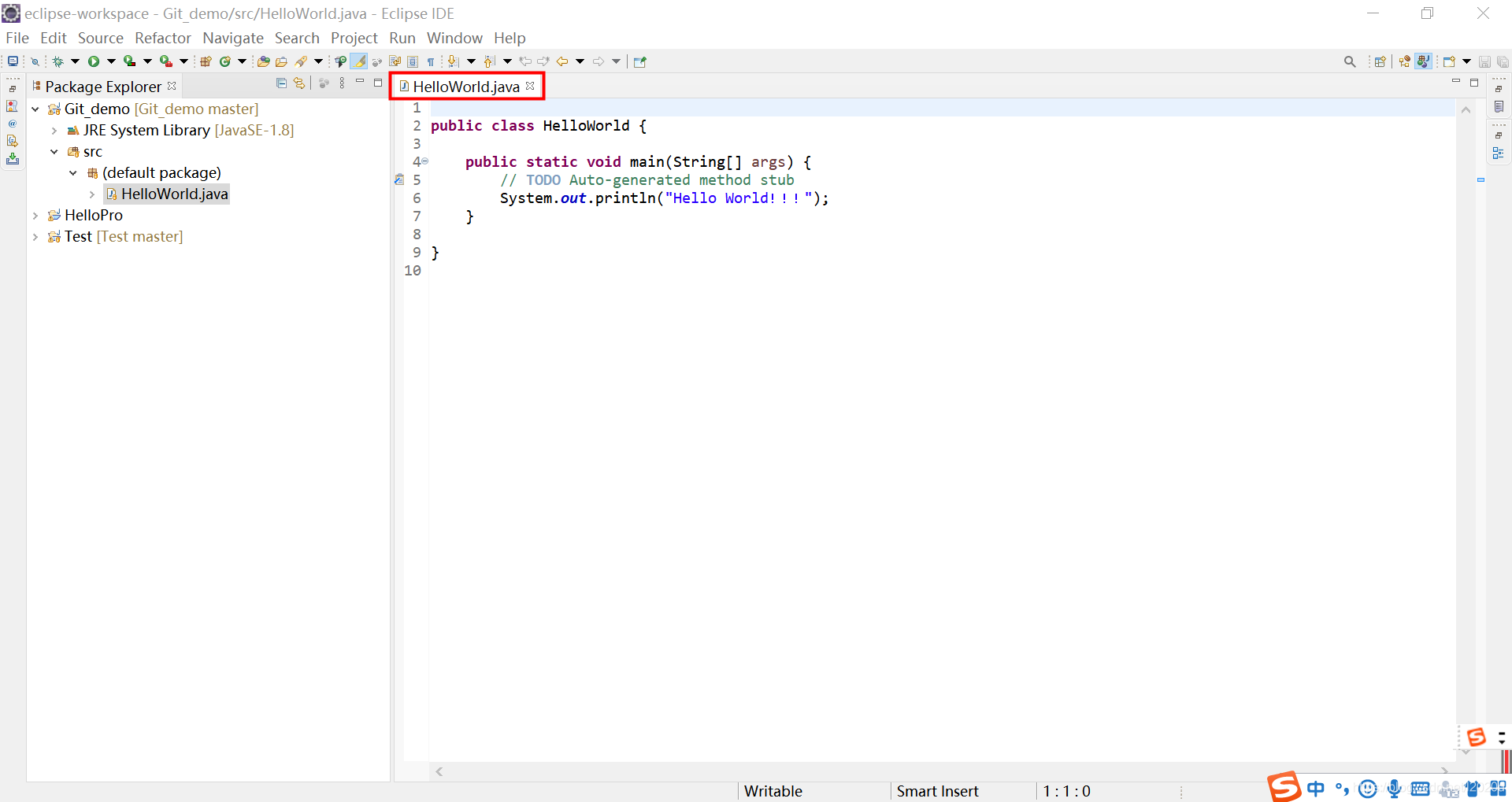Open the Navigate menu

[x=233, y=38]
